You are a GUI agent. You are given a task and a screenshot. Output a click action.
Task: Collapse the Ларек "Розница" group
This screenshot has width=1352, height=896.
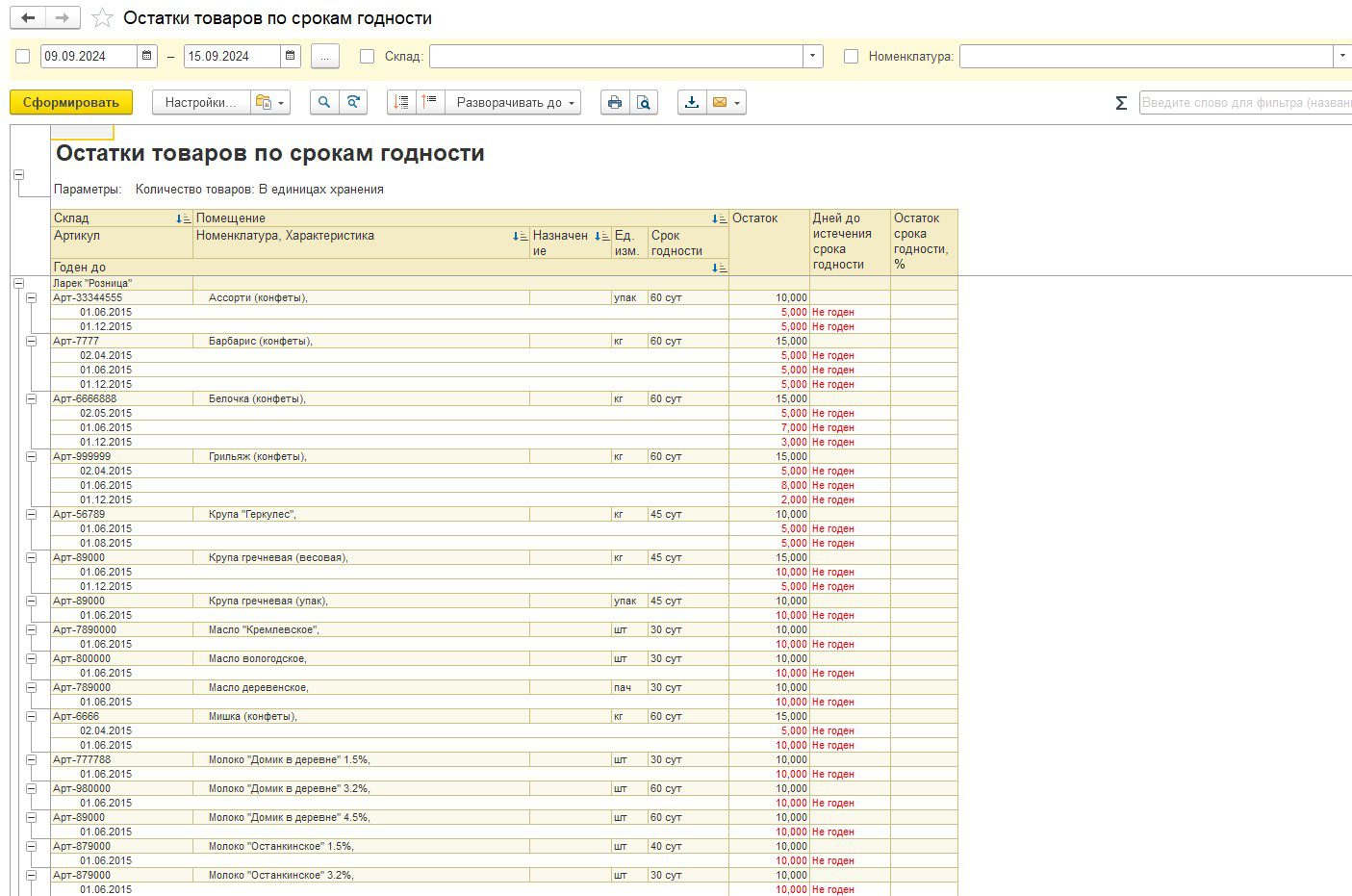18,284
